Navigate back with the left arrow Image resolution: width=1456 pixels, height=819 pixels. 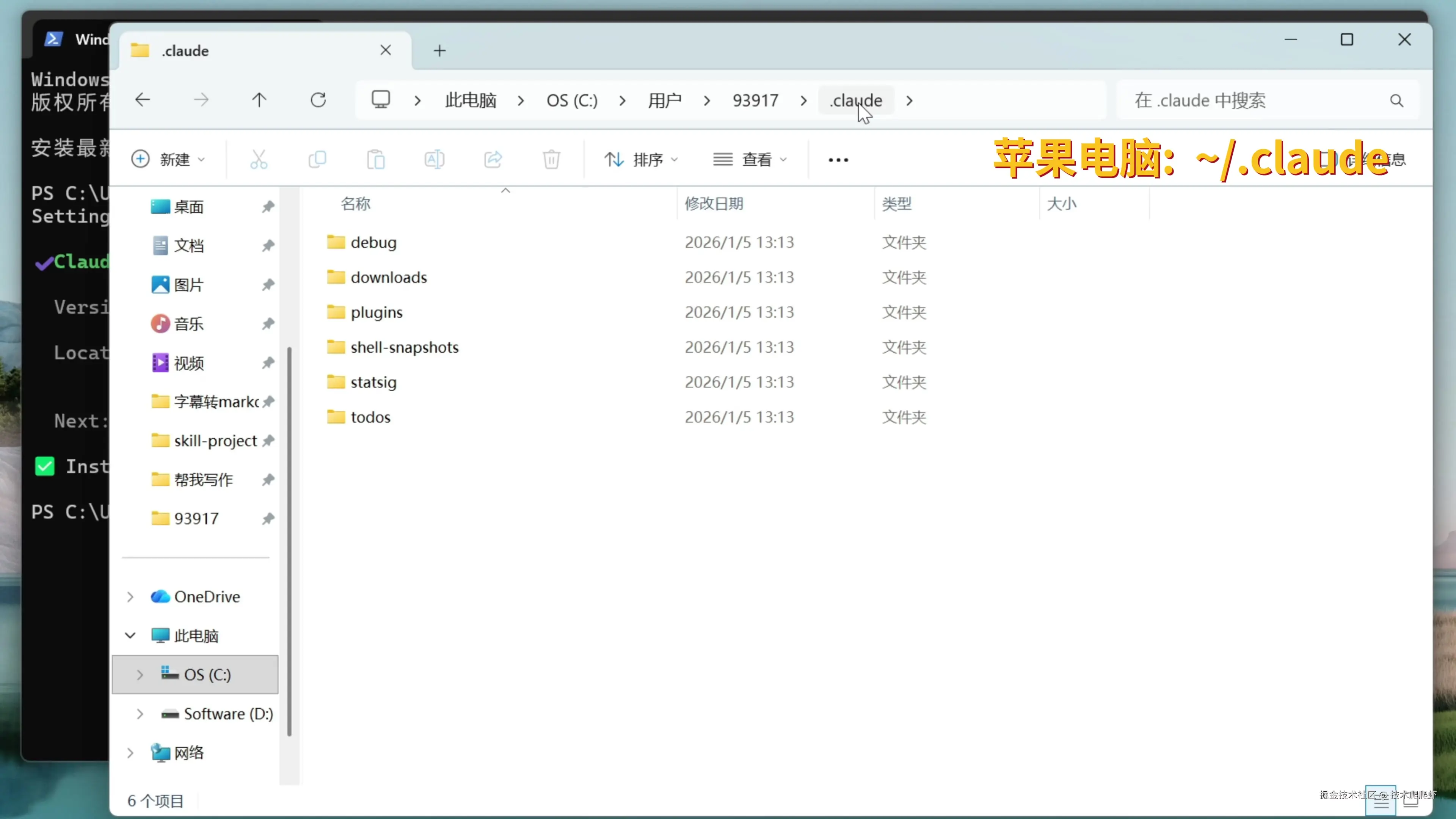tap(143, 100)
